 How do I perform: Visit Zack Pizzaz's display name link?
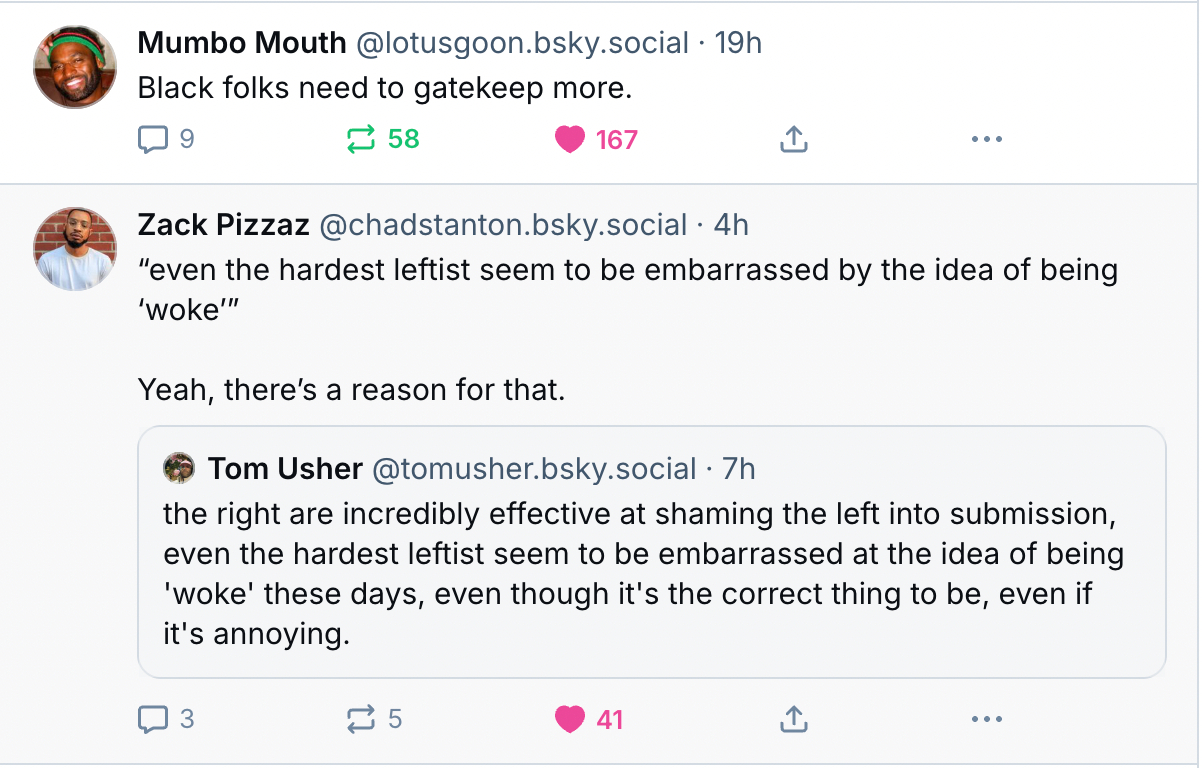tap(223, 225)
